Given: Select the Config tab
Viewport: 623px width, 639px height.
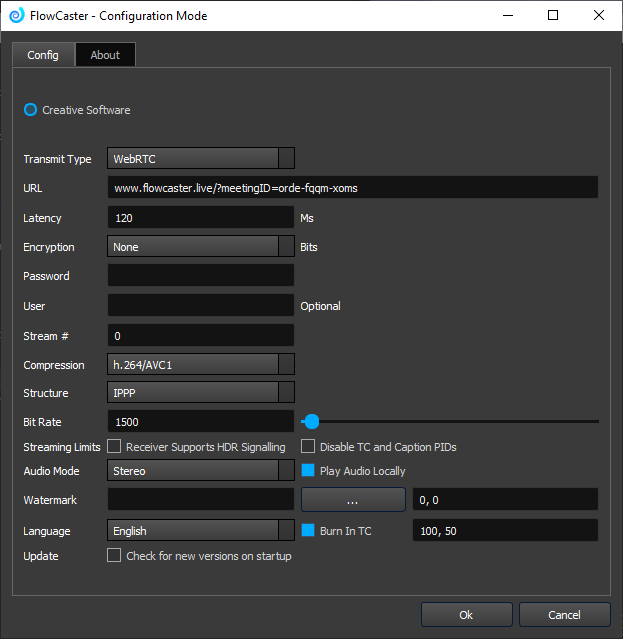Looking at the screenshot, I should point(43,55).
